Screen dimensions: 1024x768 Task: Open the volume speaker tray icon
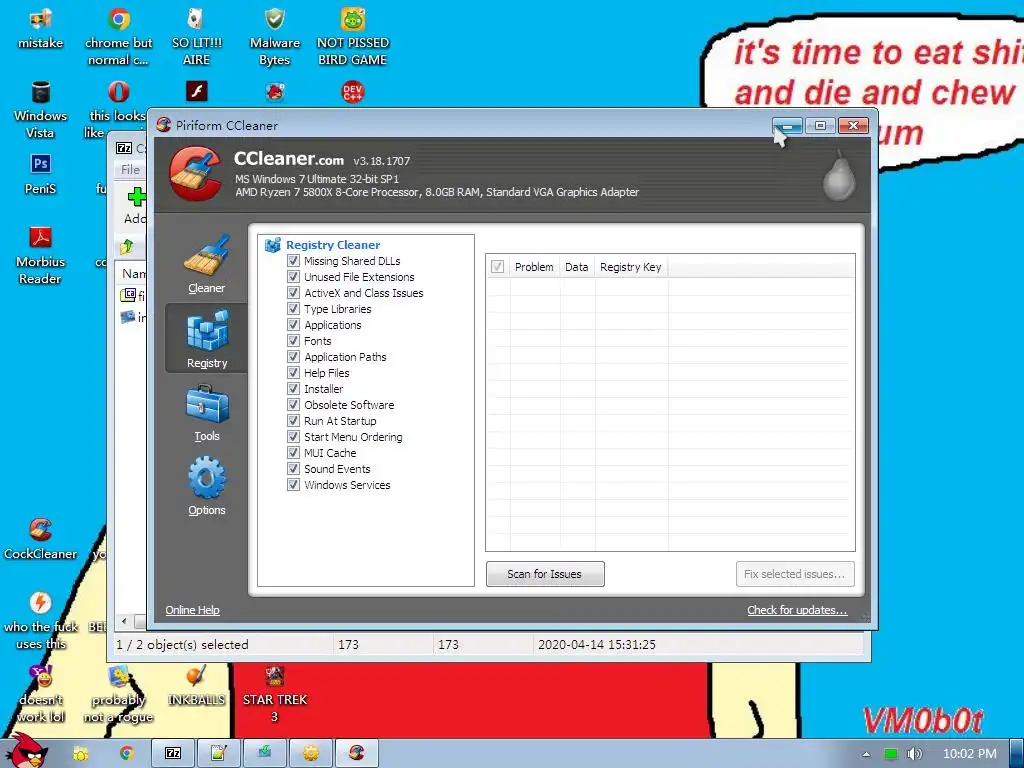click(x=914, y=754)
